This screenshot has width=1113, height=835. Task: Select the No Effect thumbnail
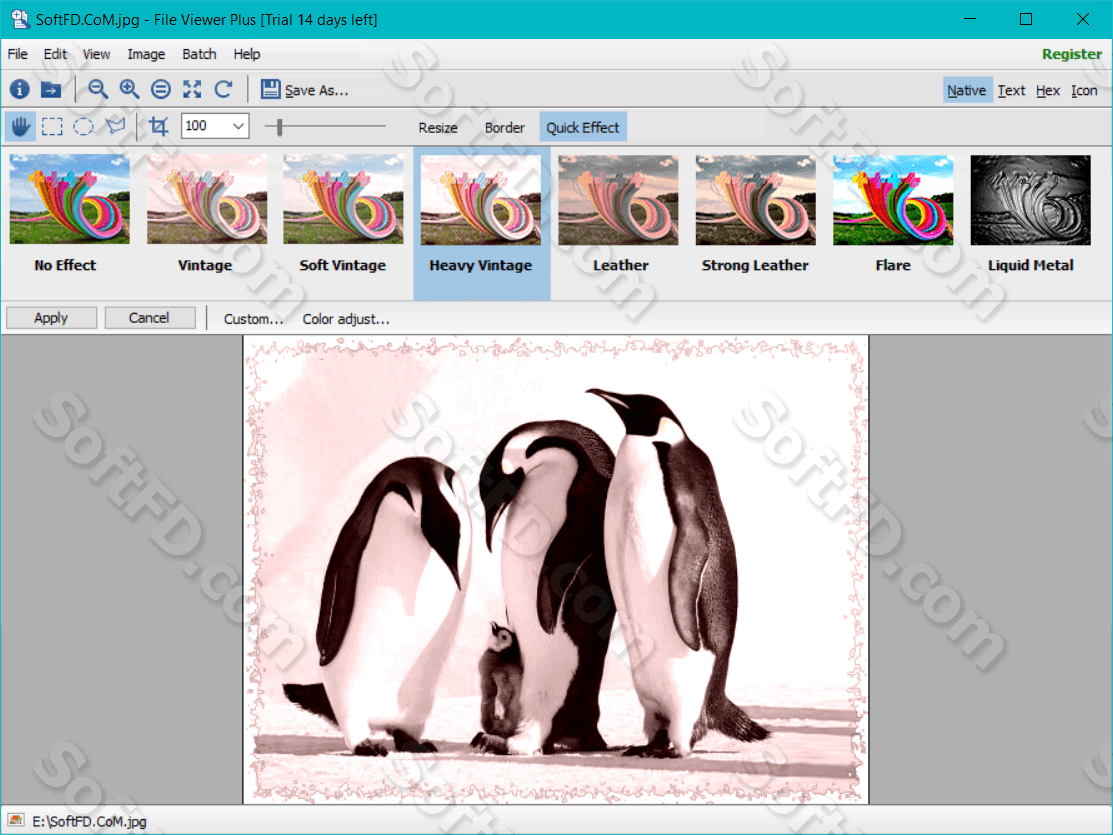click(x=69, y=200)
